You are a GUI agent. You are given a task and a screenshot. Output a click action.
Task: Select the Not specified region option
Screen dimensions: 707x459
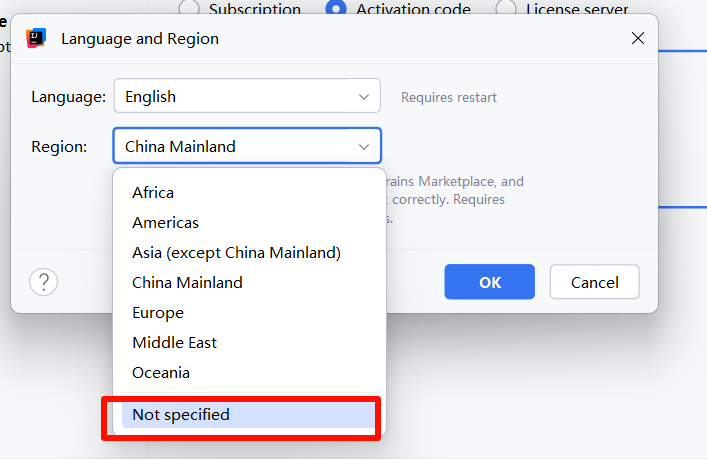[x=181, y=415]
